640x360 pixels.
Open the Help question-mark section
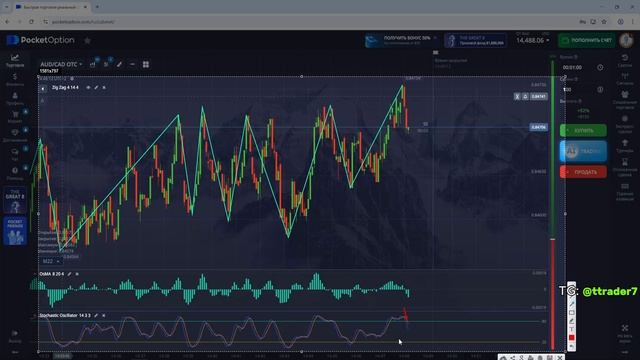[x=15, y=173]
